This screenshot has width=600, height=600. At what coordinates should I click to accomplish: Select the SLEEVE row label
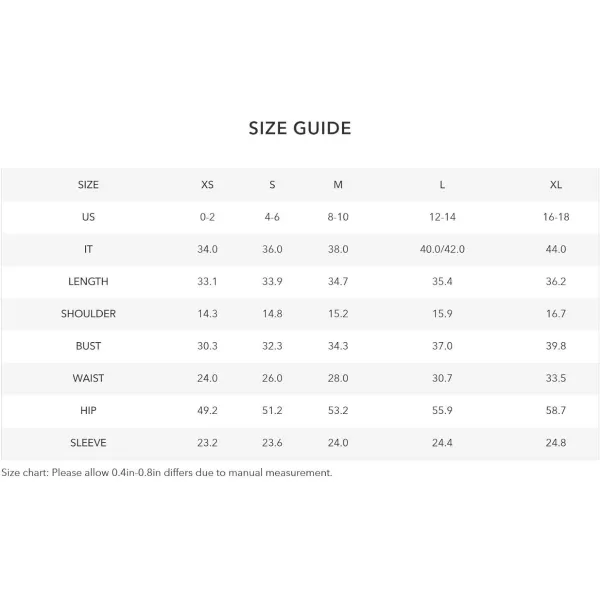pyautogui.click(x=88, y=443)
